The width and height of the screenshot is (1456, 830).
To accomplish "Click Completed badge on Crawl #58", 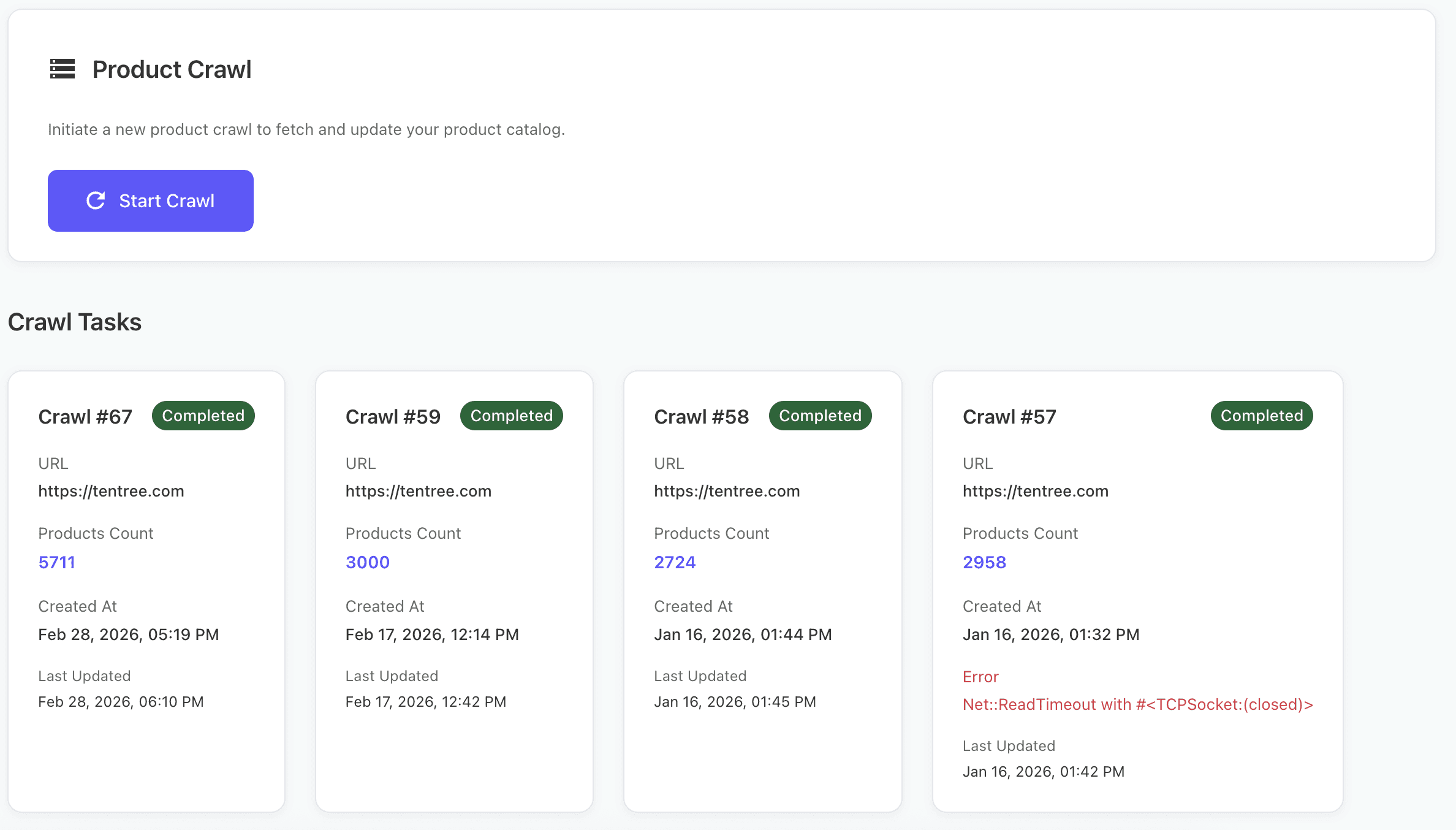I will (820, 416).
